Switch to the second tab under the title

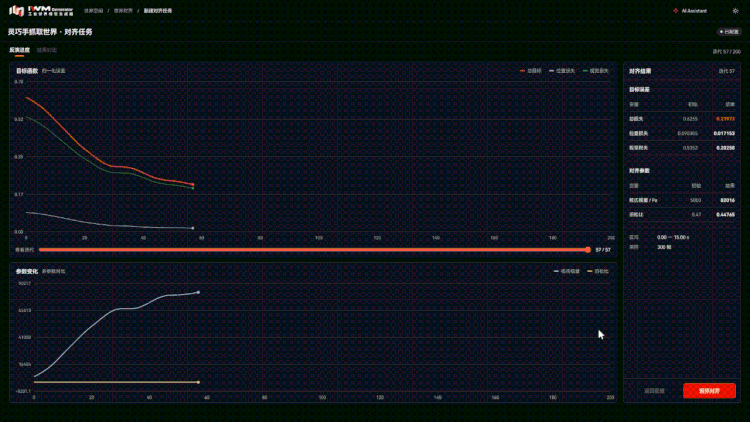(x=47, y=50)
